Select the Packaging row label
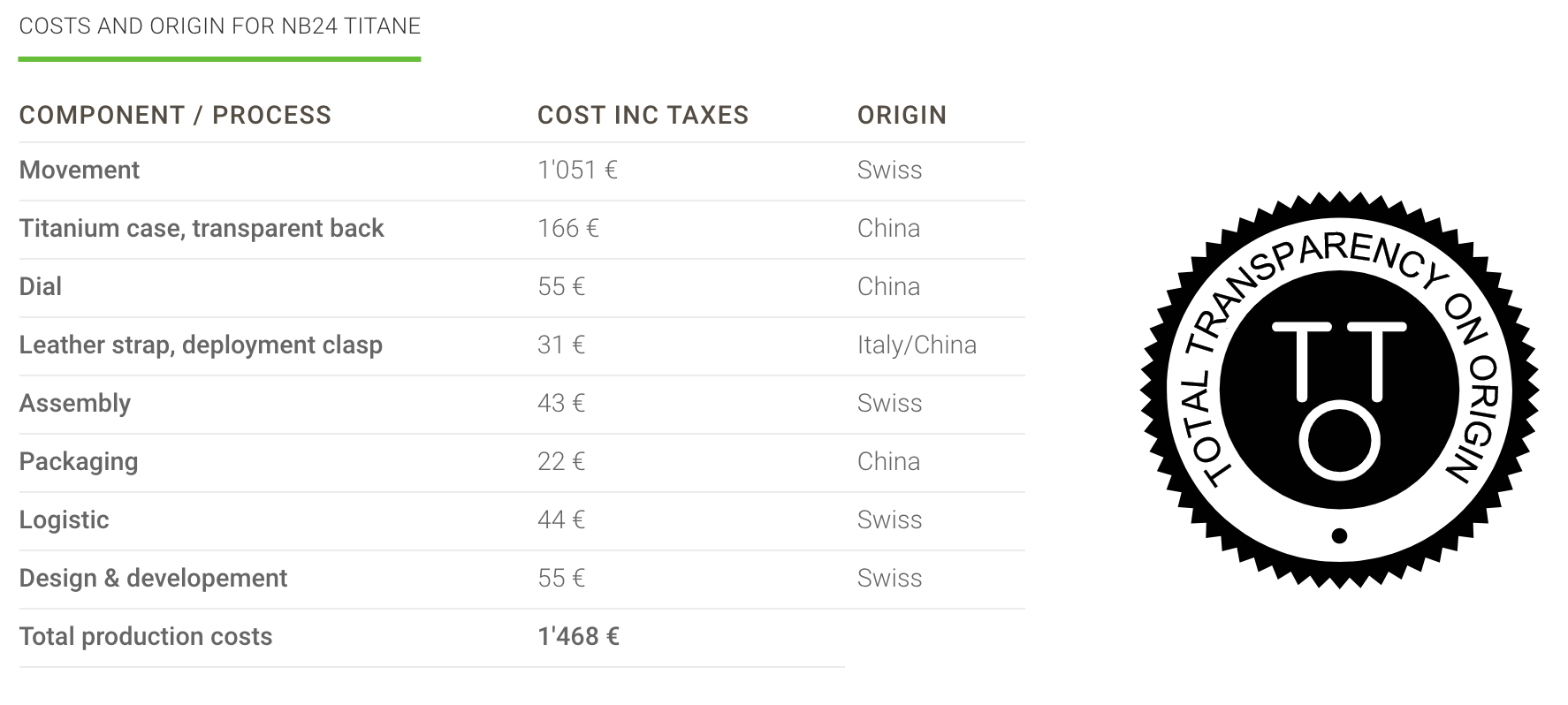The image size is (1568, 705). pos(79,461)
